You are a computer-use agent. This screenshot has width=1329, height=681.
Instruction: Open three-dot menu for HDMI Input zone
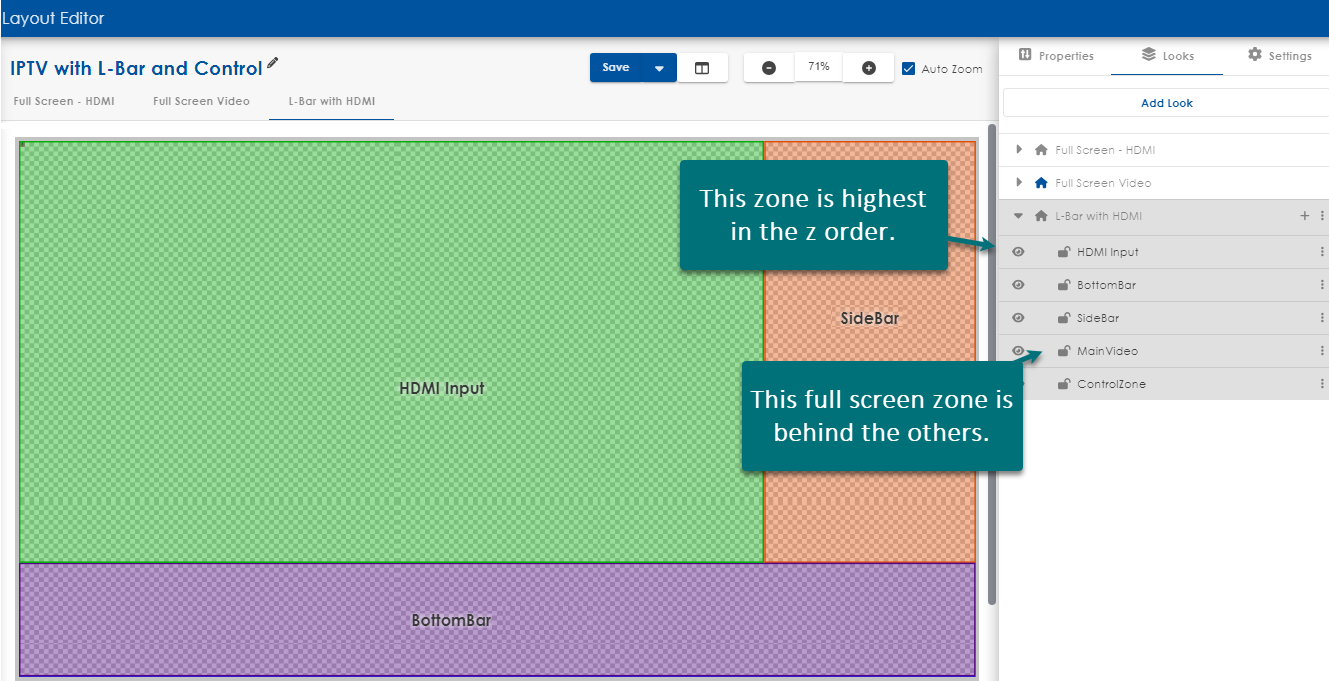1322,252
